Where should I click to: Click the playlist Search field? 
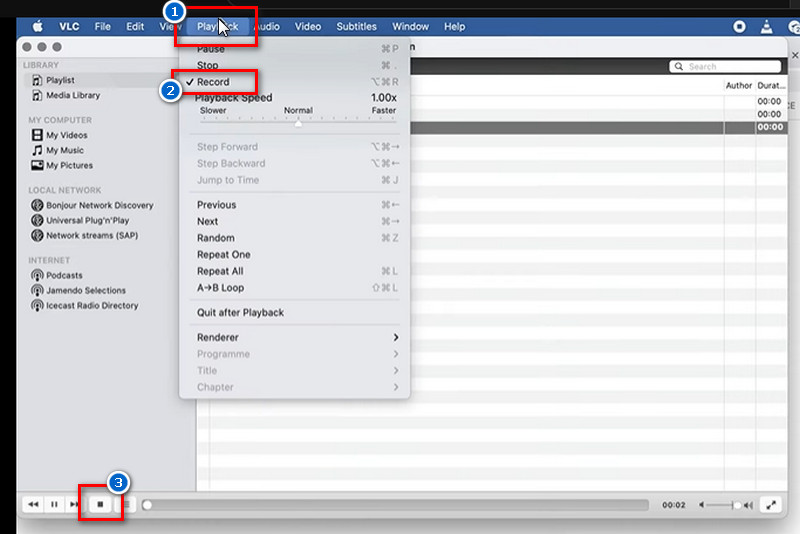(725, 66)
